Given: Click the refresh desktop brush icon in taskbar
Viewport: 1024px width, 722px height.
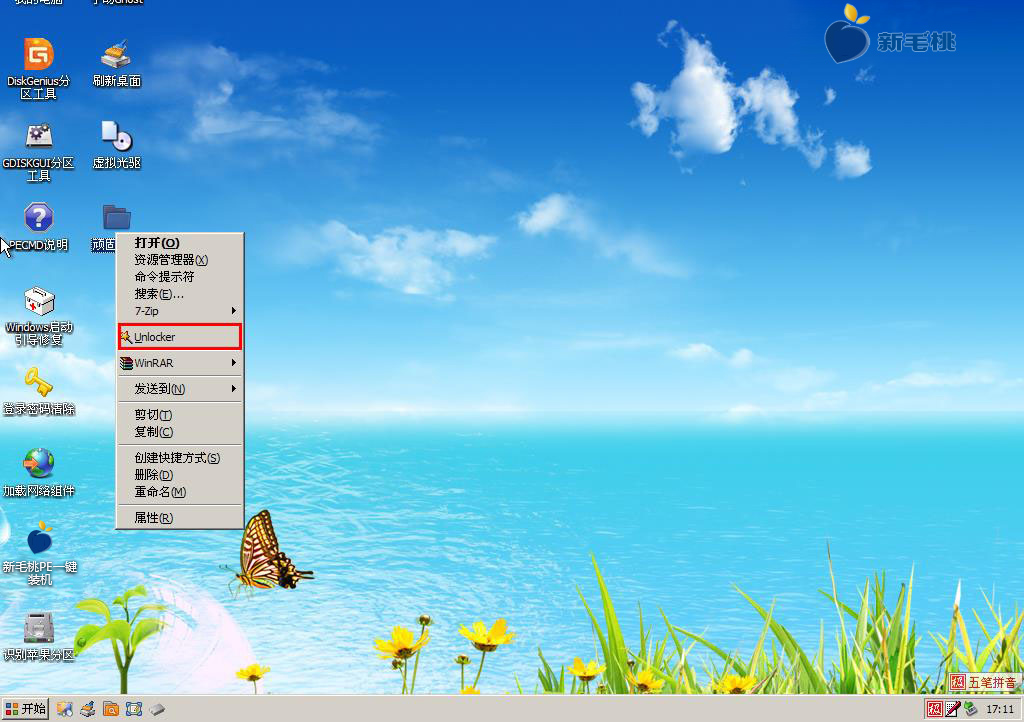Looking at the screenshot, I should tap(88, 709).
